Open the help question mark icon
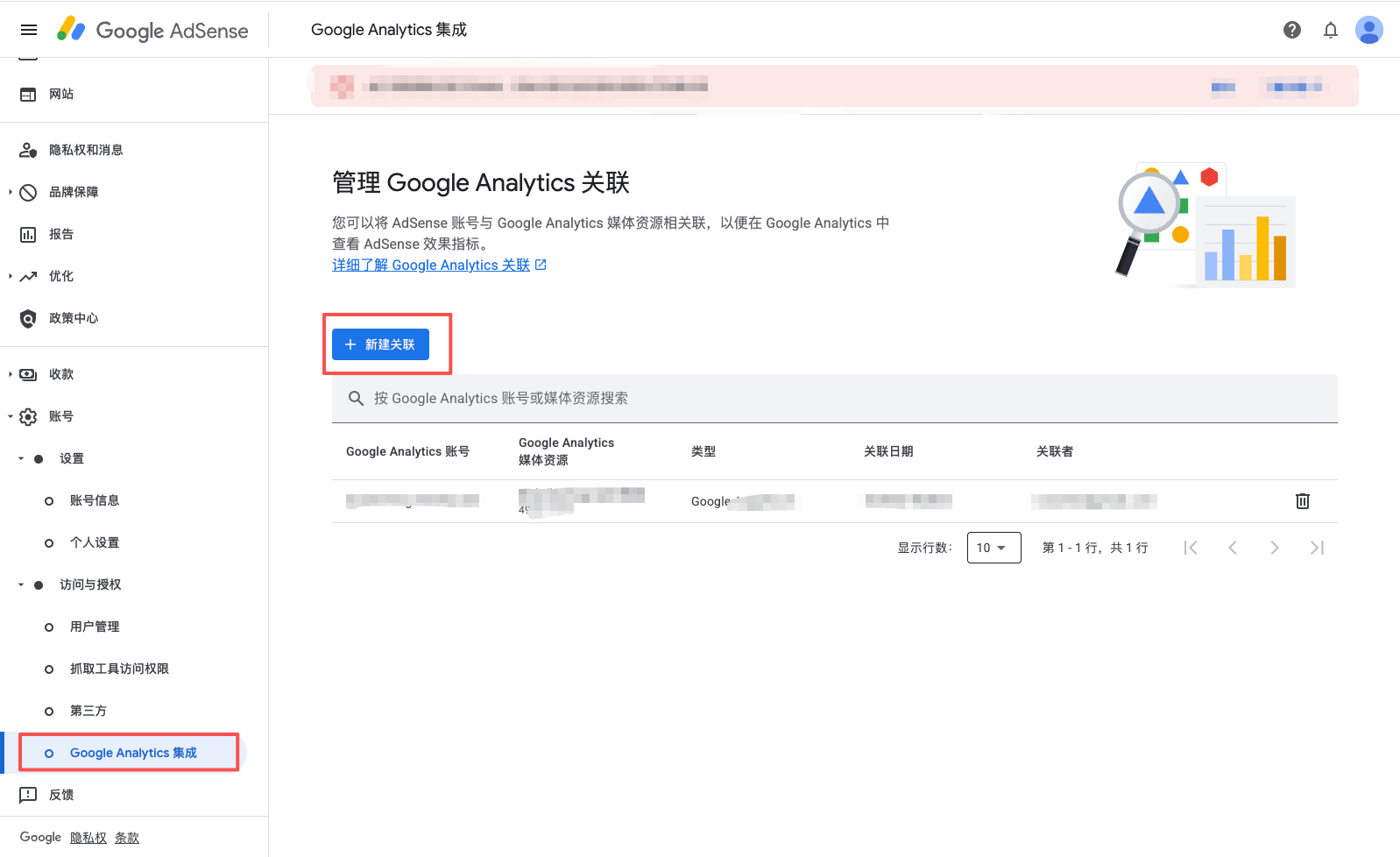Viewport: 1400px width, 857px height. coord(1292,30)
